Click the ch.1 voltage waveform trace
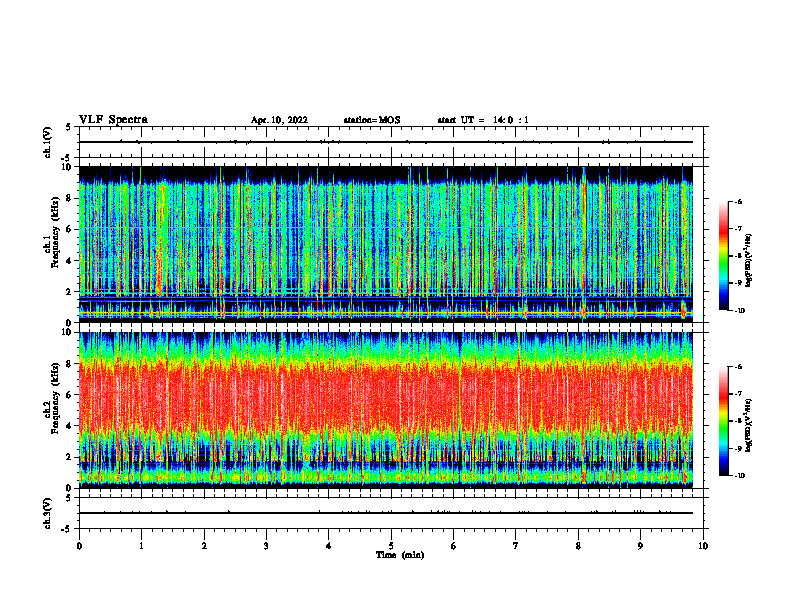This screenshot has width=792, height=612. click(x=385, y=142)
